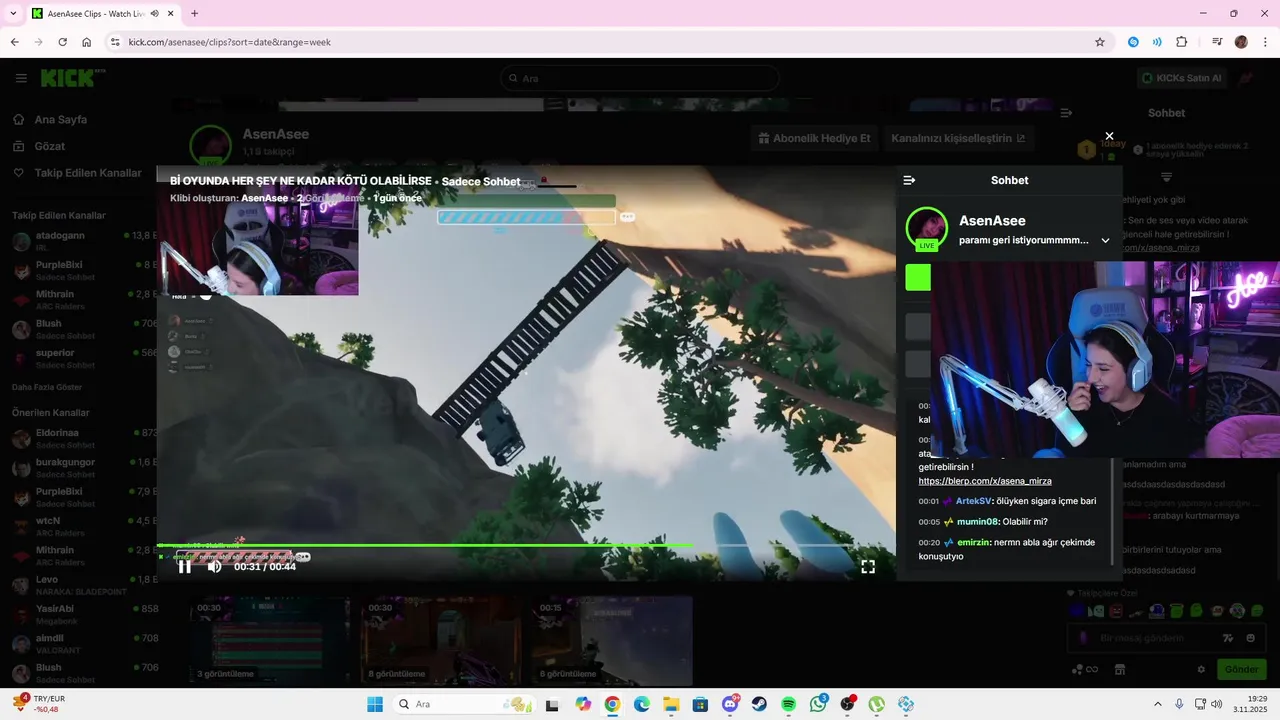
Task: Open the tab search dropdown in Chrome
Action: pos(13,13)
